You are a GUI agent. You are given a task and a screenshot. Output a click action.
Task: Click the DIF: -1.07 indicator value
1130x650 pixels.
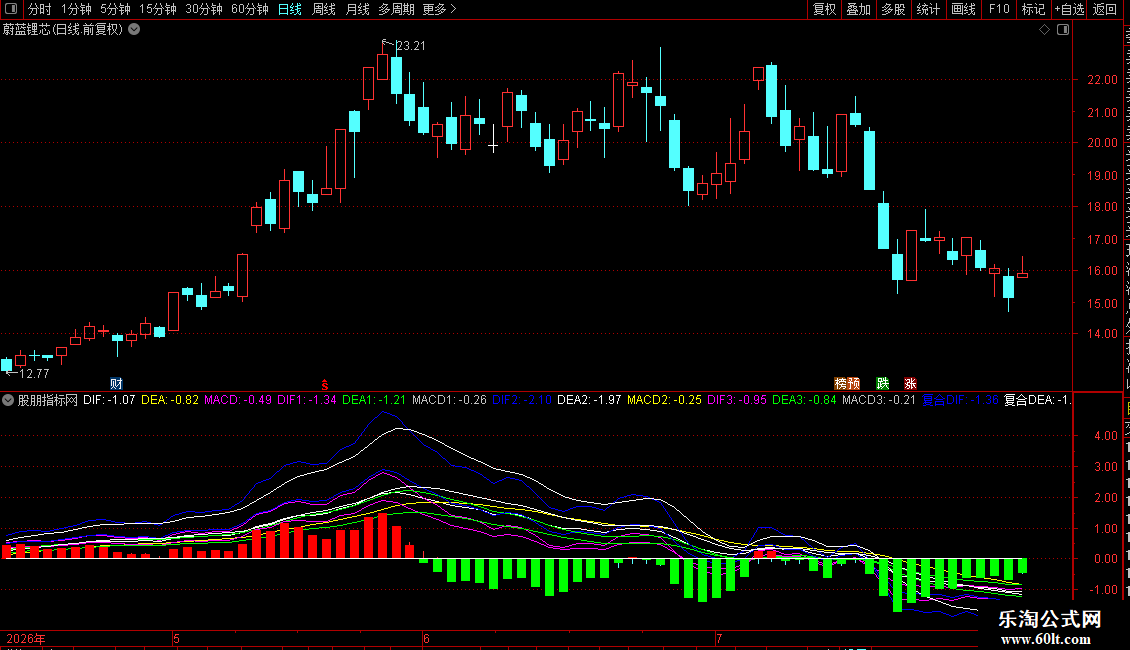tap(109, 400)
